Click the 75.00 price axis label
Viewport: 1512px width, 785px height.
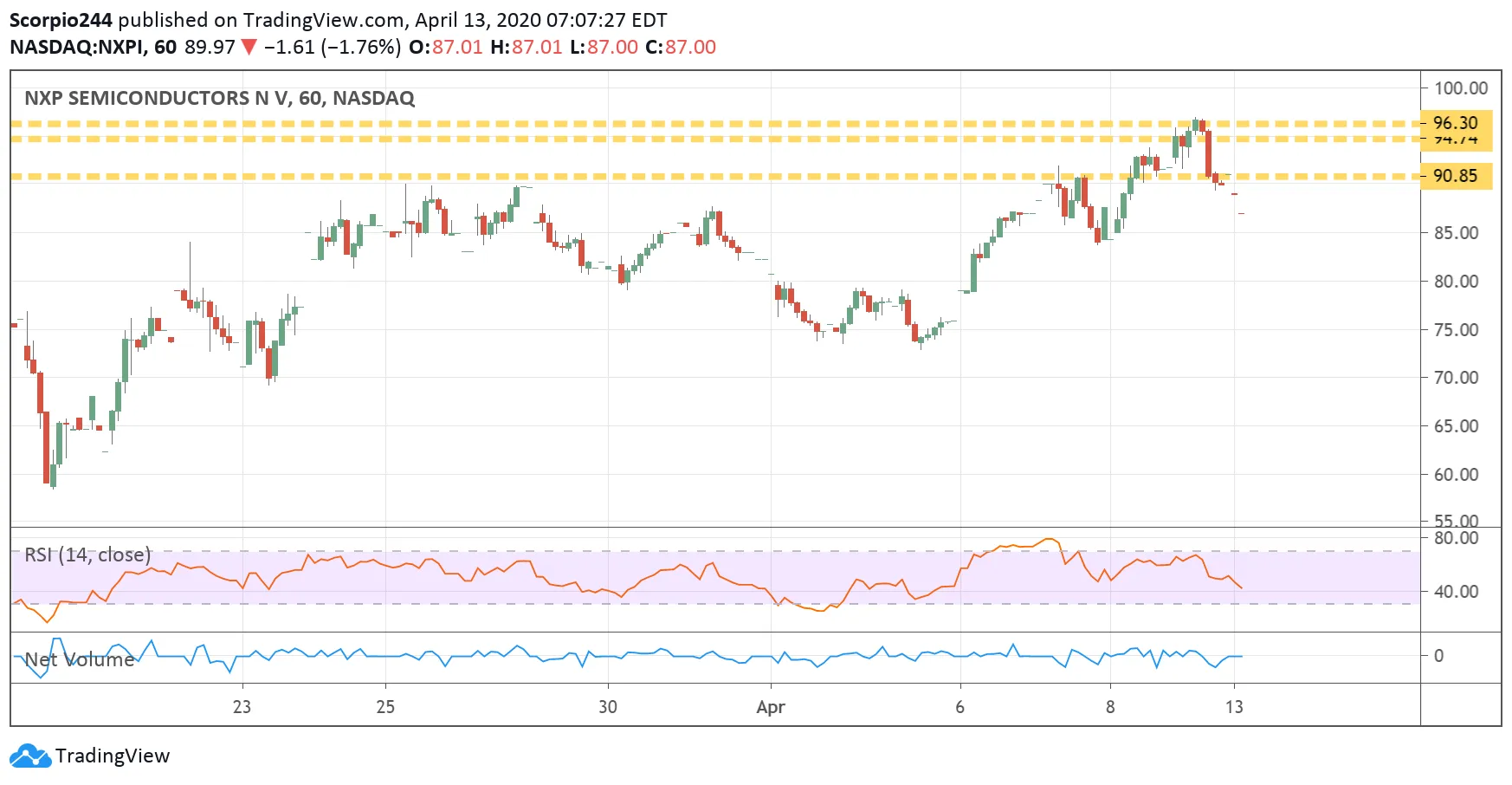[x=1456, y=330]
